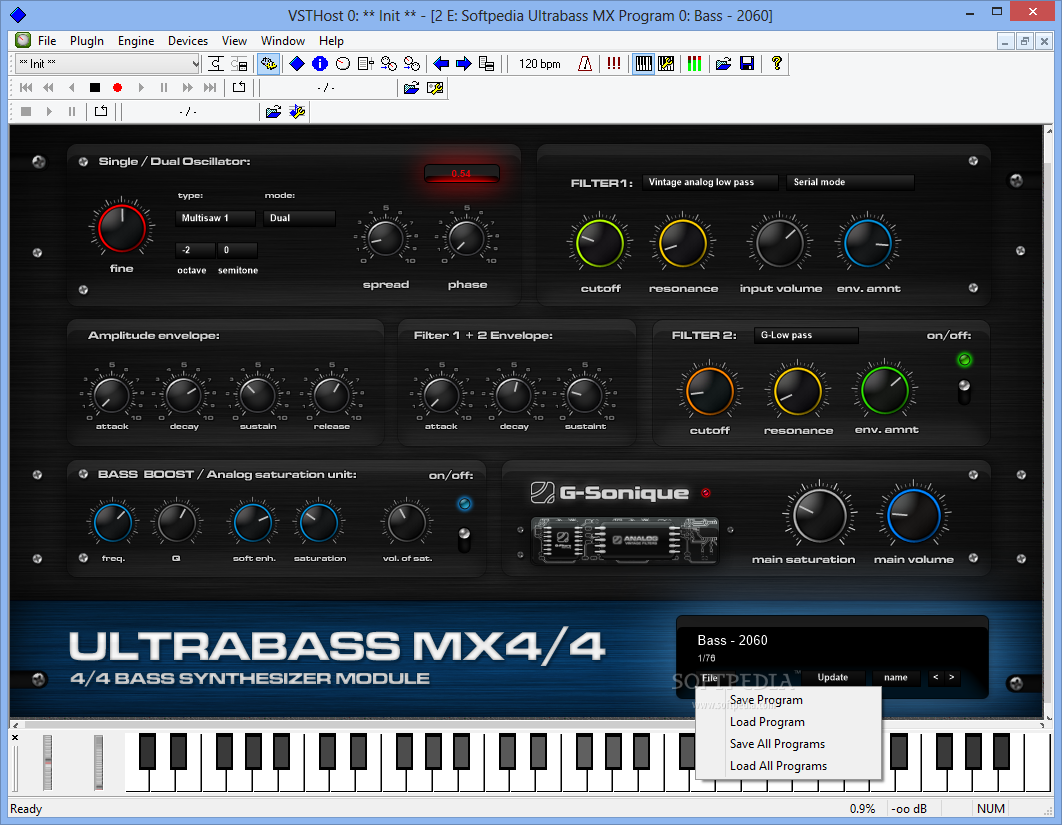Click the > next preset button
Image resolution: width=1062 pixels, height=825 pixels.
point(952,677)
